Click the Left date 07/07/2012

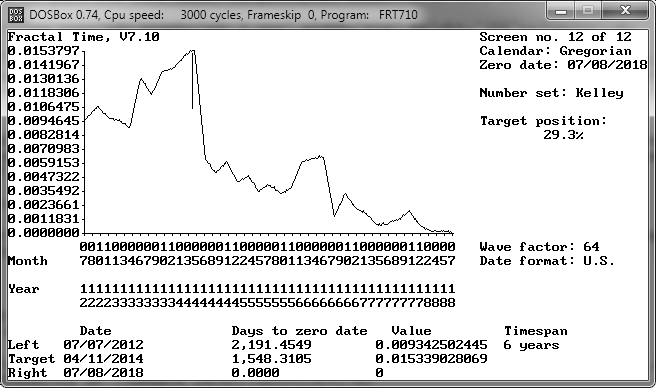click(103, 345)
